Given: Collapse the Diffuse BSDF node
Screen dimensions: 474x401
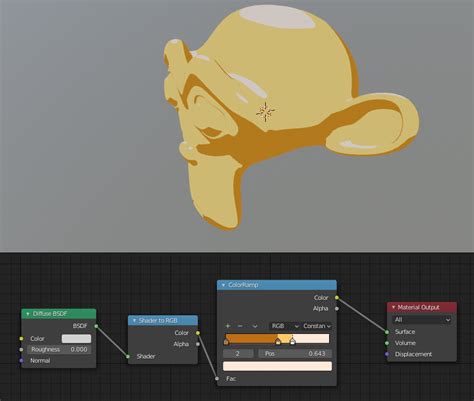Looking at the screenshot, I should [x=28, y=314].
